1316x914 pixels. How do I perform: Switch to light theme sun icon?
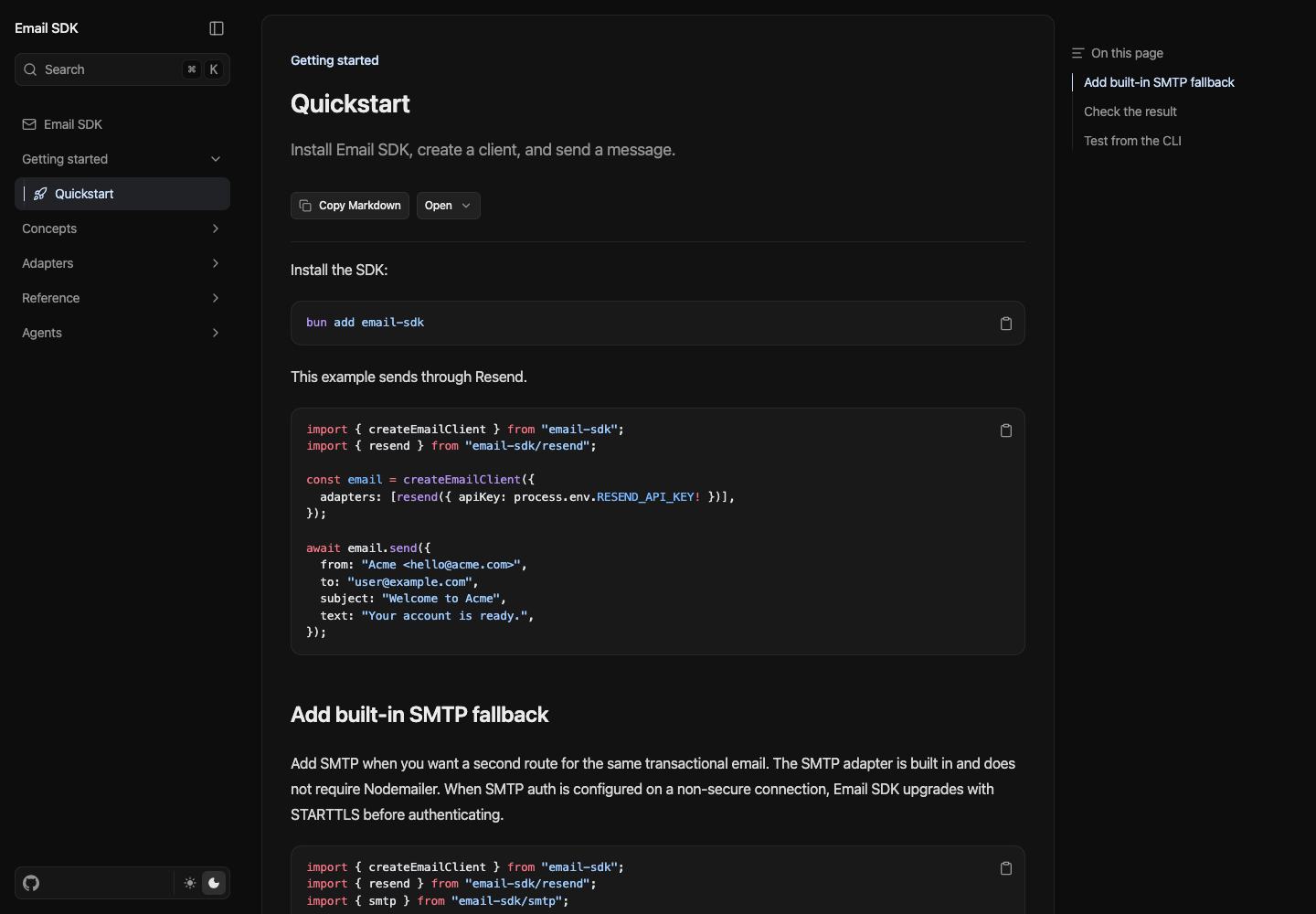point(189,883)
